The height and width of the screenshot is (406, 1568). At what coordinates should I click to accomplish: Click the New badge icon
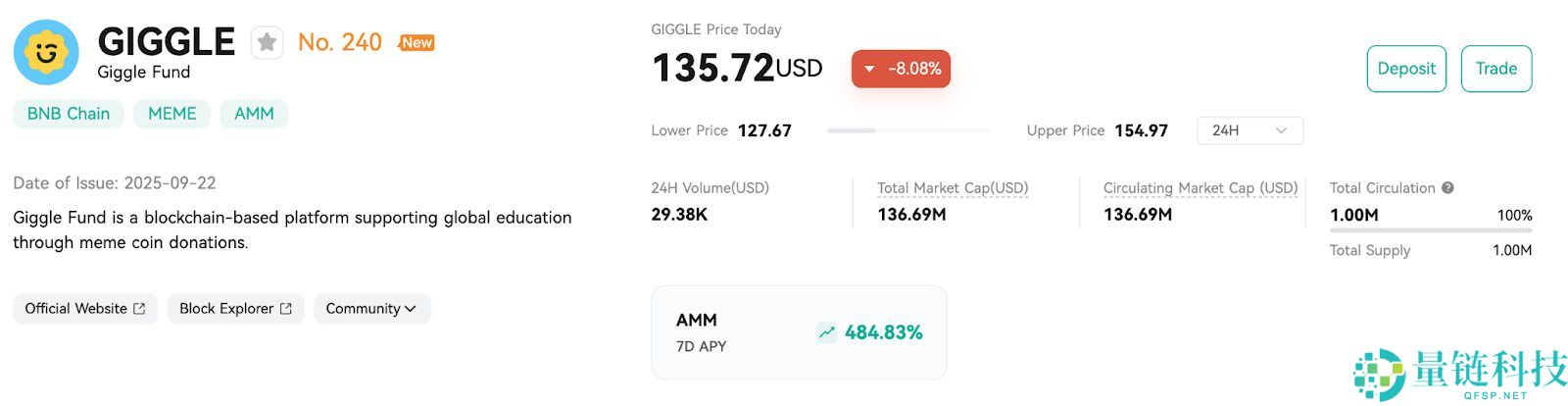click(416, 42)
